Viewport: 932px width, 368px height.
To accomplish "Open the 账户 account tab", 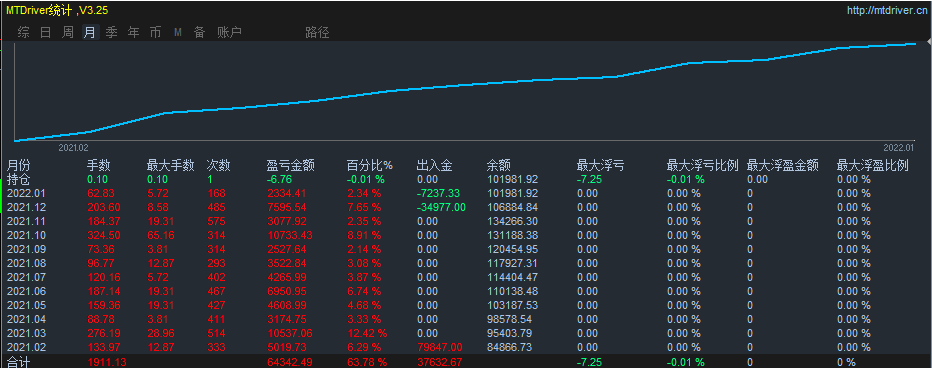I will pos(229,33).
